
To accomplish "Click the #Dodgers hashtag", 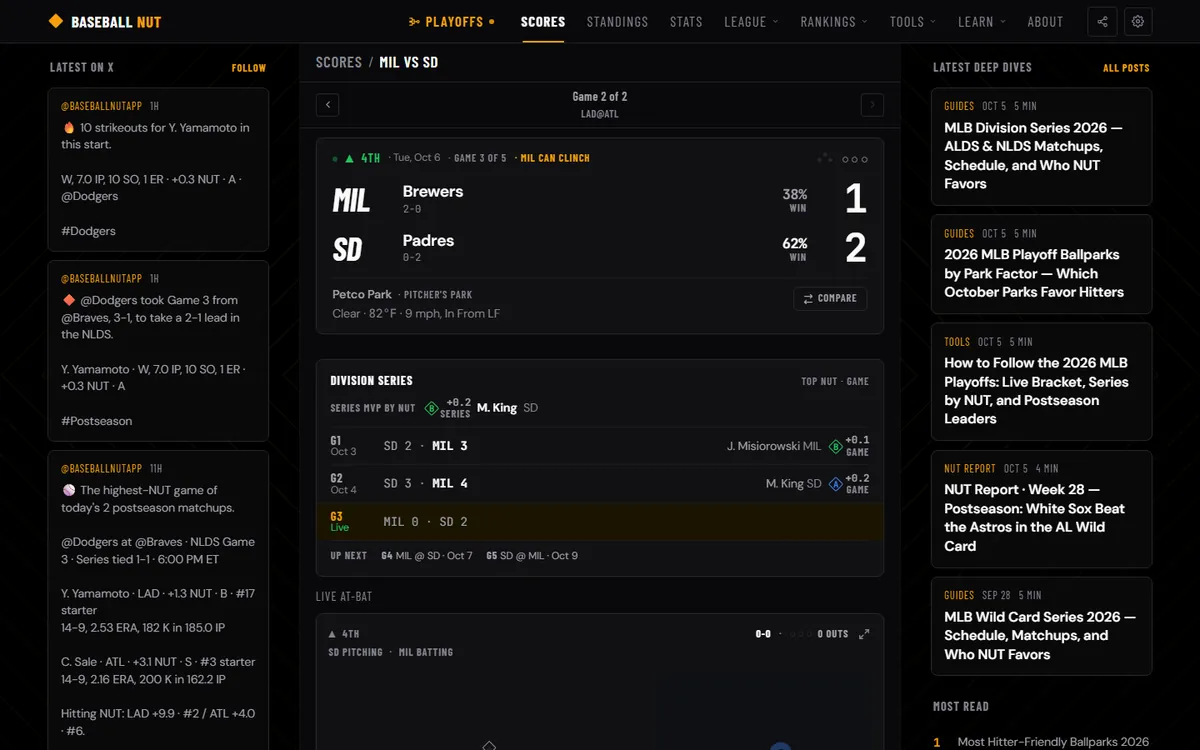I will point(88,231).
